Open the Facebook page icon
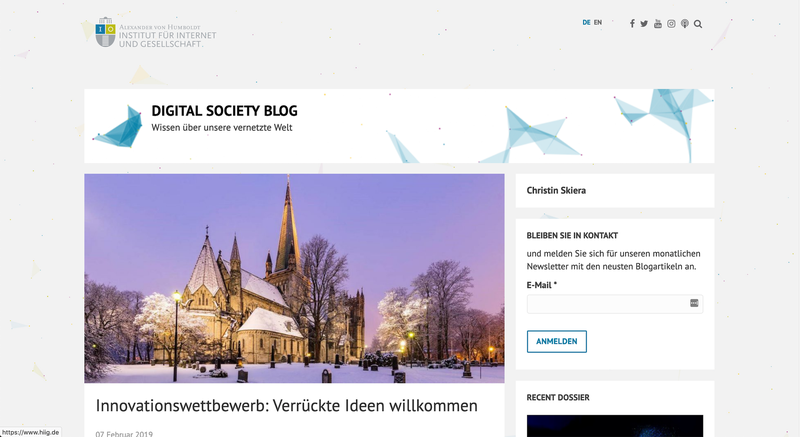Image resolution: width=800 pixels, height=437 pixels. [x=632, y=23]
